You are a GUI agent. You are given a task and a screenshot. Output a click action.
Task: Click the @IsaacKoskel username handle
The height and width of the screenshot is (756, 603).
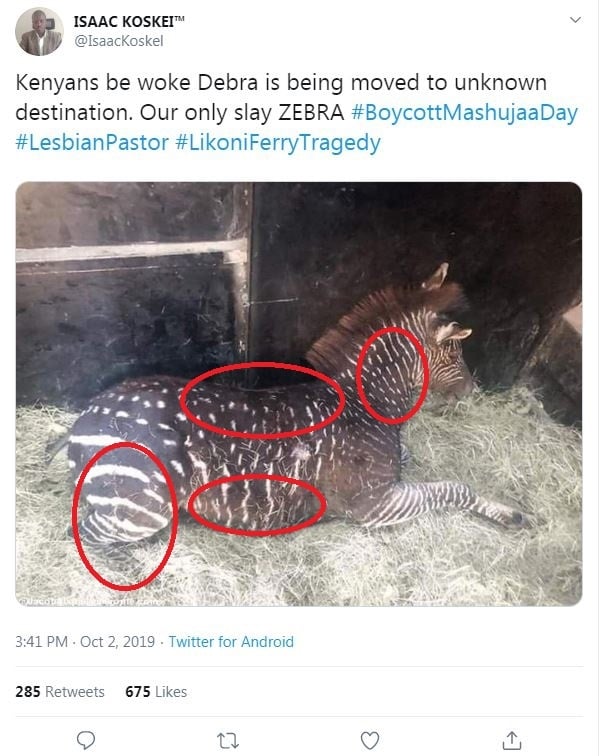(118, 41)
